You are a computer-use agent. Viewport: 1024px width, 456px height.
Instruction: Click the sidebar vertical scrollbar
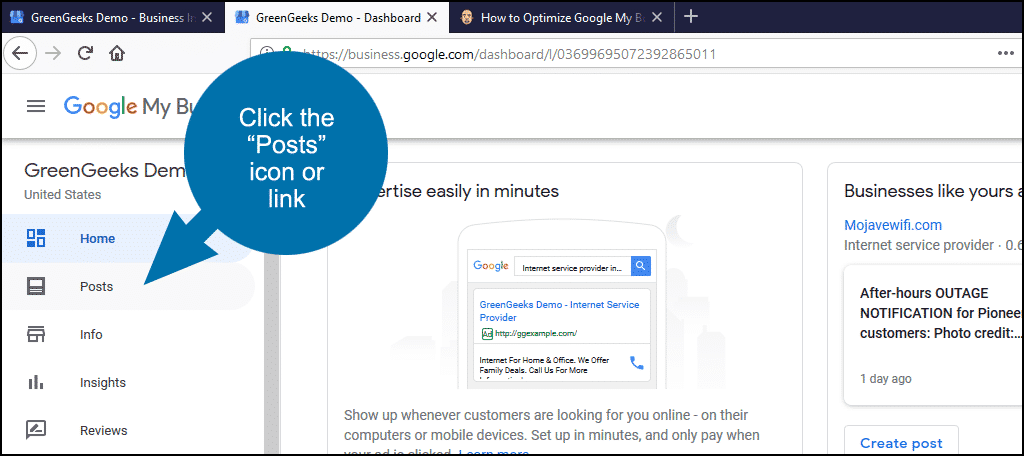(x=272, y=353)
